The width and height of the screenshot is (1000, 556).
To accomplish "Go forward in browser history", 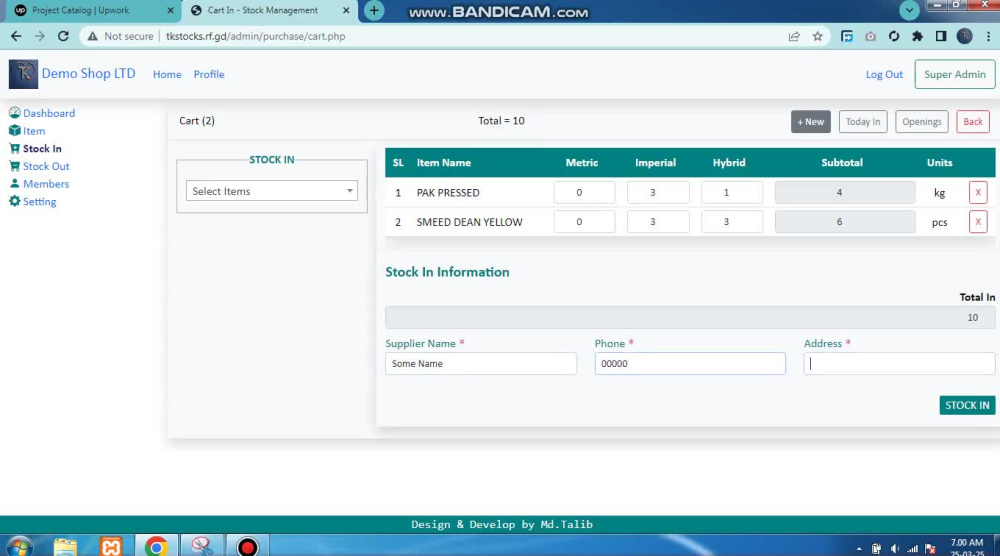I will click(x=40, y=36).
